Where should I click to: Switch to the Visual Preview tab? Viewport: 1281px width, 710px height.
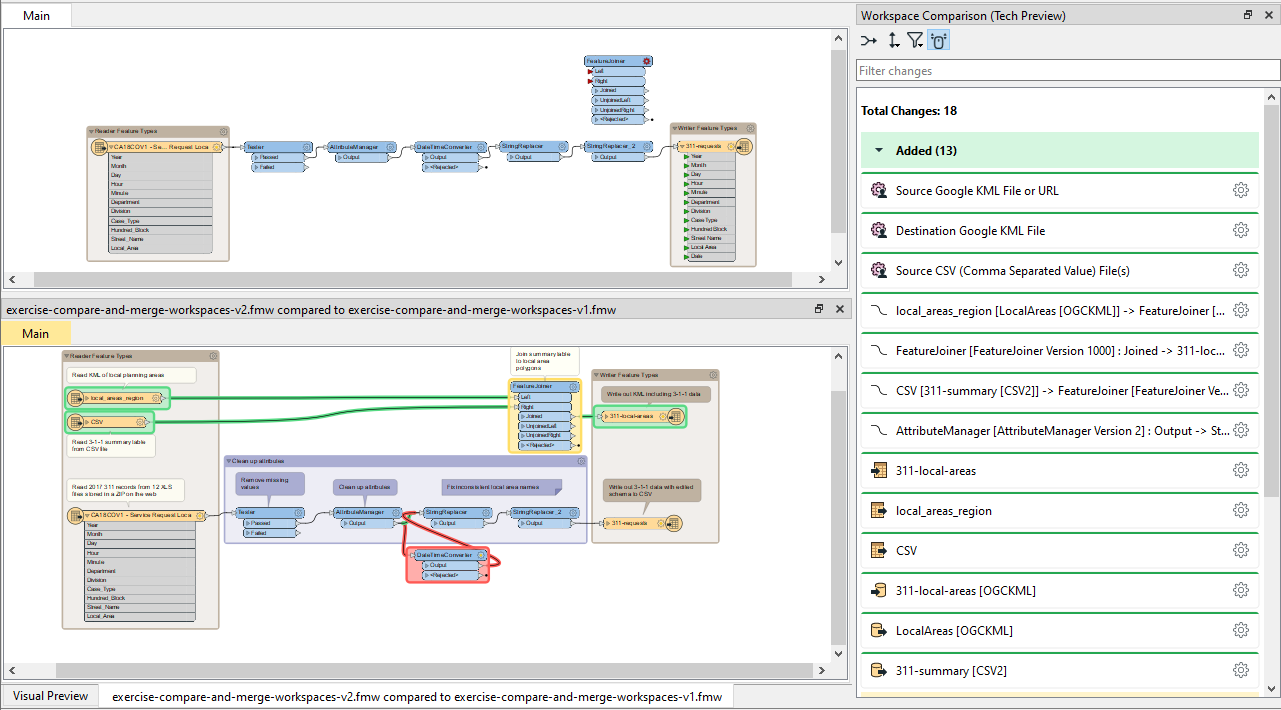[x=50, y=696]
